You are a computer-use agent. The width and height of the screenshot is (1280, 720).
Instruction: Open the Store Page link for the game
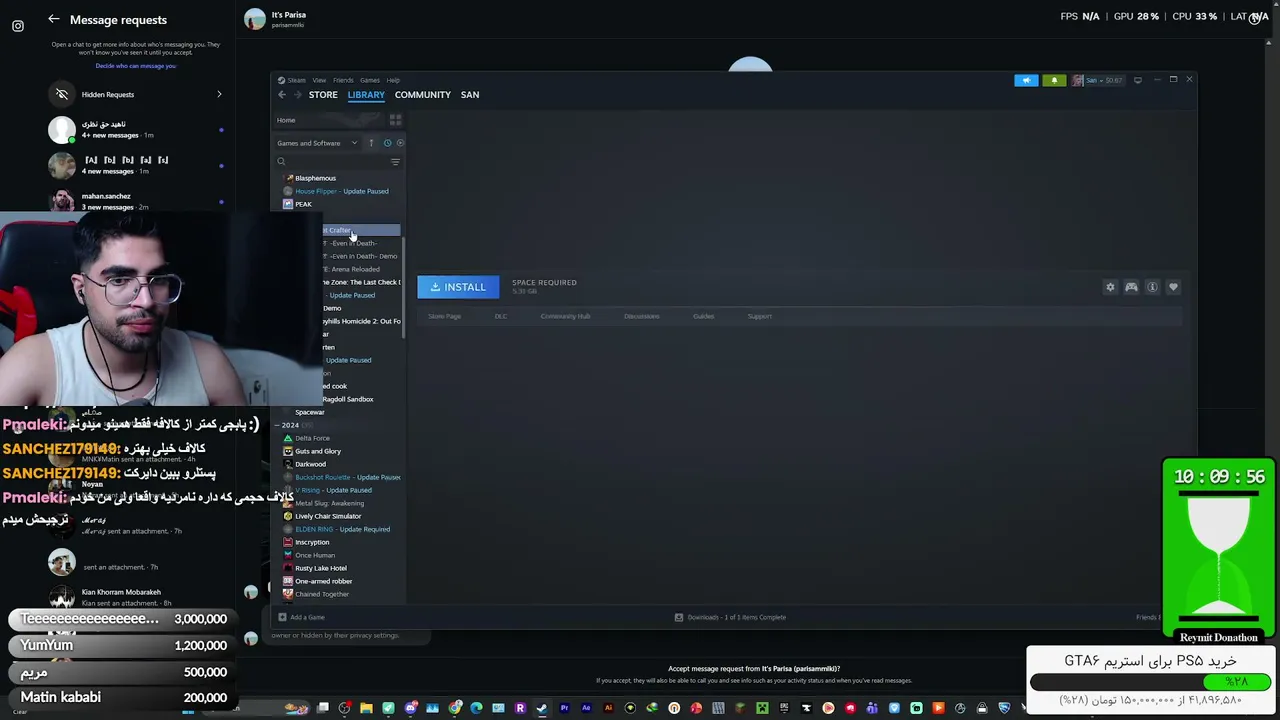click(x=445, y=316)
